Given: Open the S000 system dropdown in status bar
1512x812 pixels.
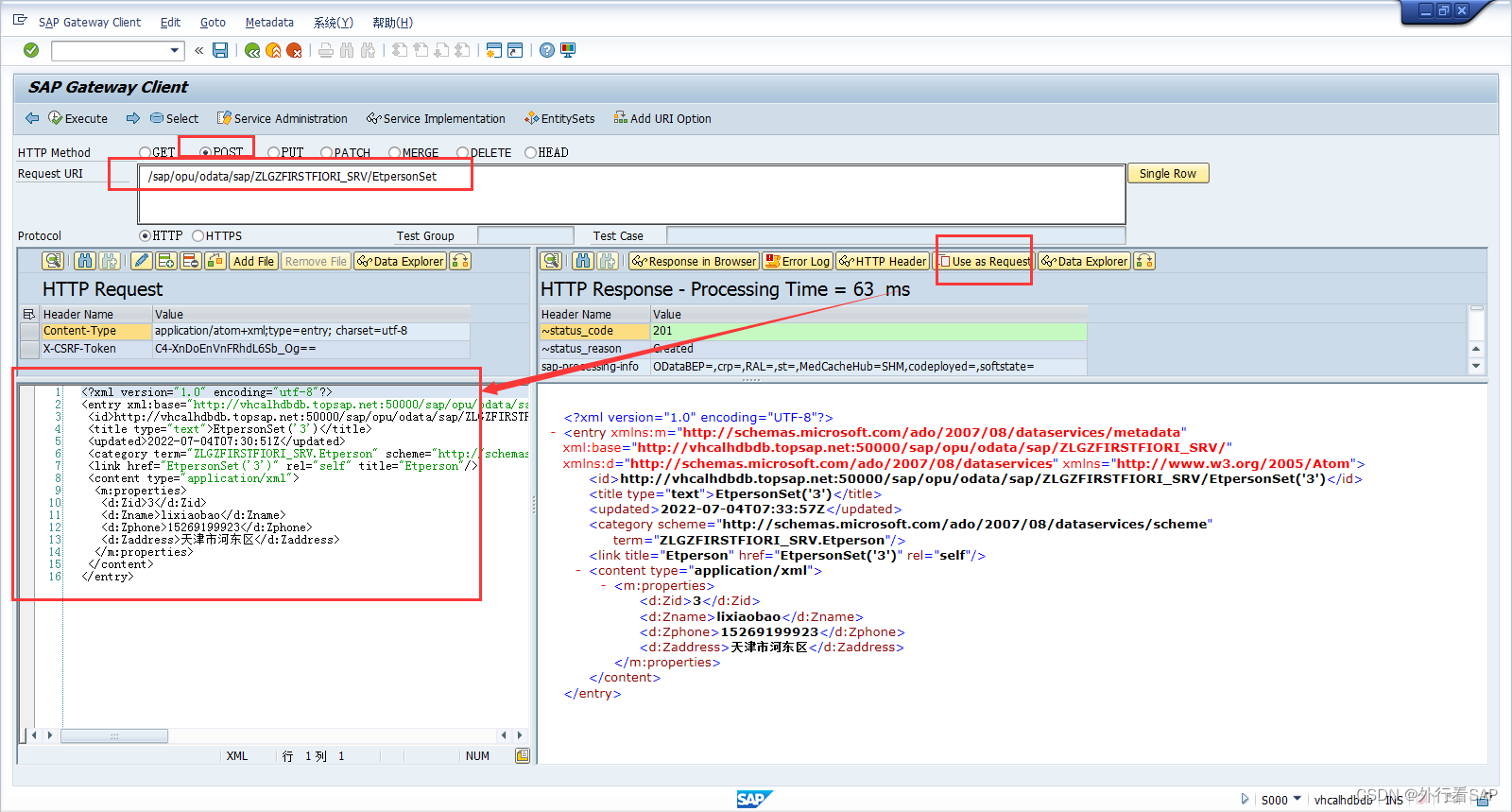Looking at the screenshot, I should point(1297,799).
